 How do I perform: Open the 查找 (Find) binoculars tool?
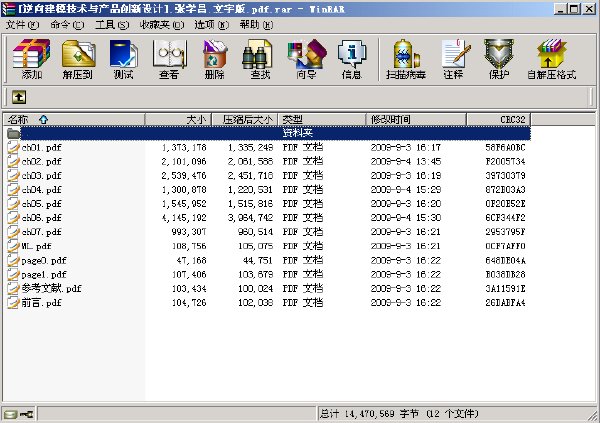(260, 59)
